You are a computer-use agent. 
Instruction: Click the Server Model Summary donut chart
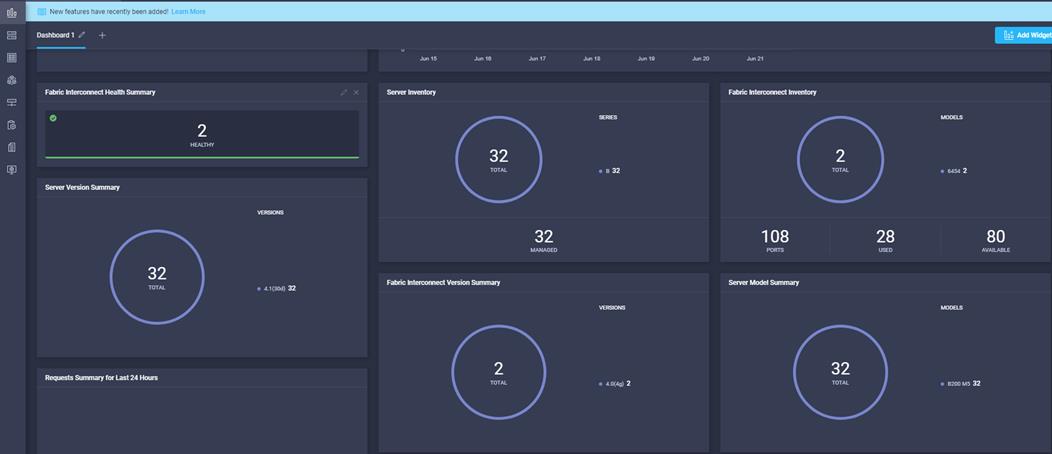pos(840,372)
